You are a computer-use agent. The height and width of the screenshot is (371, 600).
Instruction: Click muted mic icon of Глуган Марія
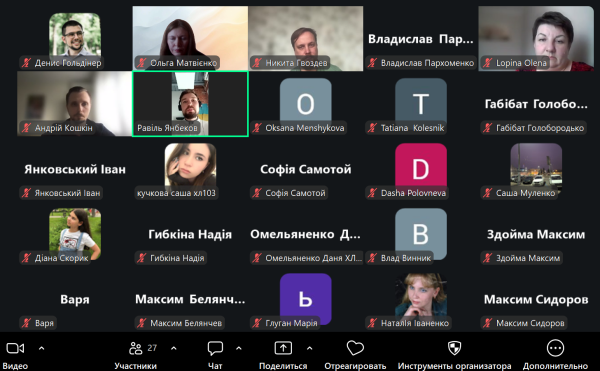pyautogui.click(x=257, y=323)
